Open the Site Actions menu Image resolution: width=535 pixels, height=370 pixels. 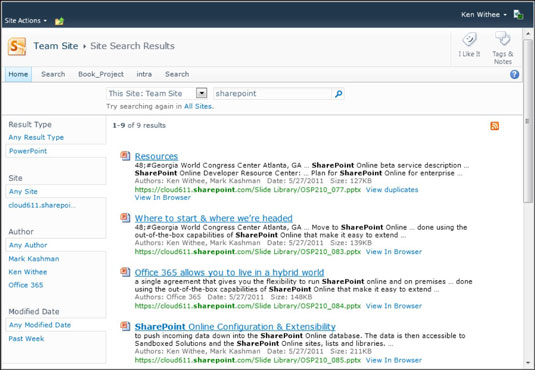coord(26,21)
